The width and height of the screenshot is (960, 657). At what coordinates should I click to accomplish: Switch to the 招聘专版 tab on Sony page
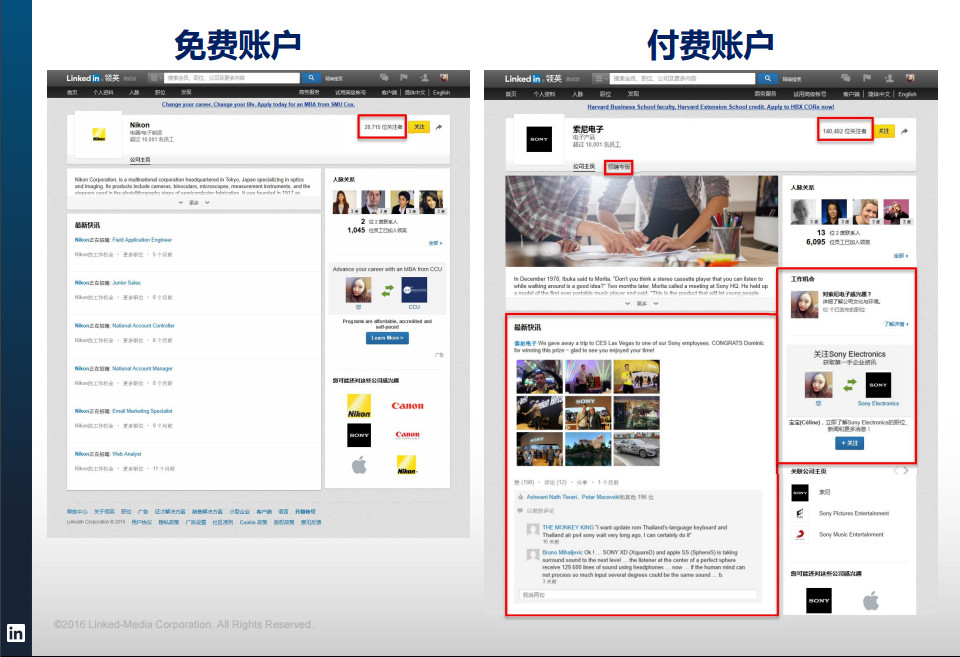[620, 167]
